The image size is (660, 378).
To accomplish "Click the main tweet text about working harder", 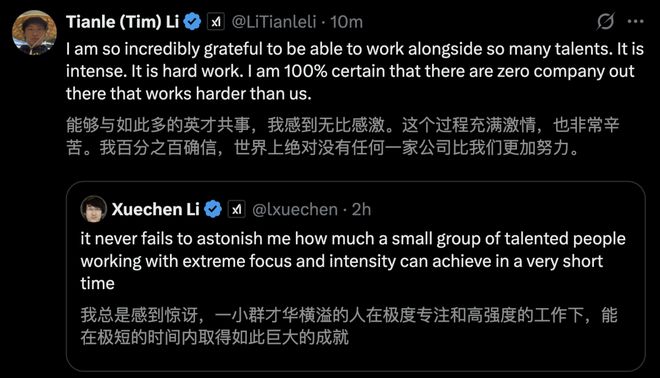I will 355,71.
